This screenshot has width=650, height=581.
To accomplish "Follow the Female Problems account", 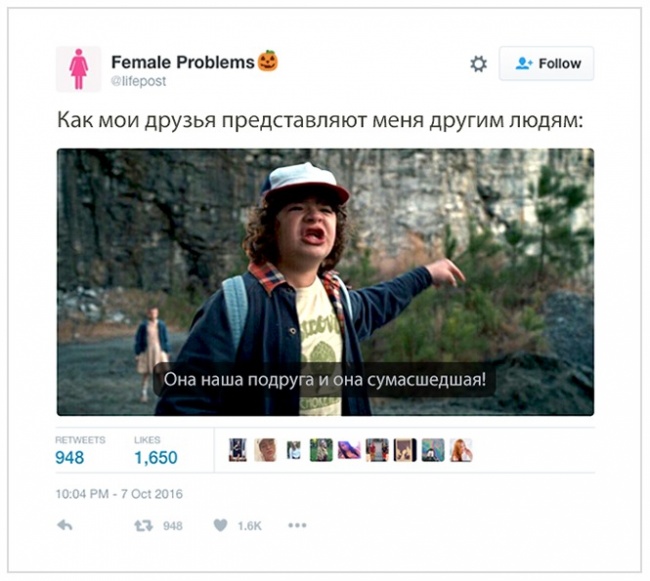I will [546, 63].
